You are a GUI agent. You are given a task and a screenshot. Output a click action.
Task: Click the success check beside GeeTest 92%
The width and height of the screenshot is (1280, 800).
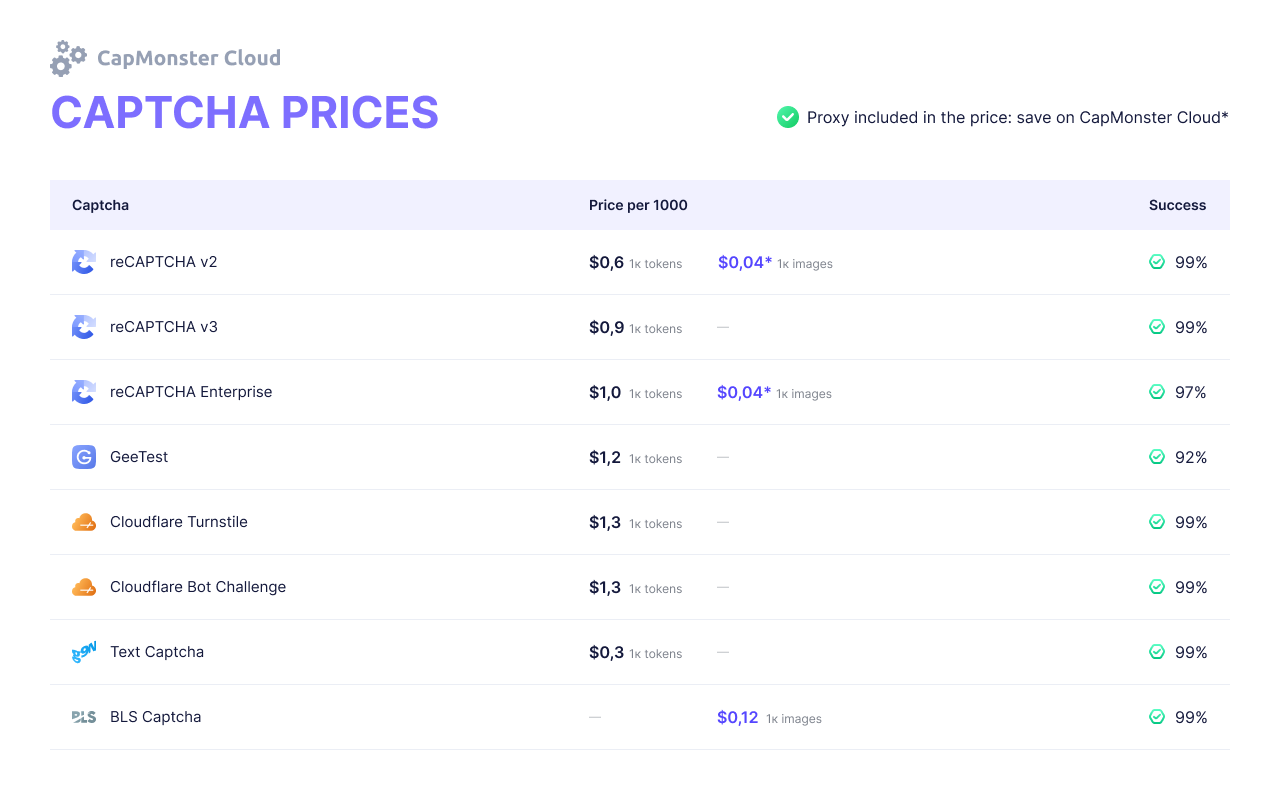1157,457
